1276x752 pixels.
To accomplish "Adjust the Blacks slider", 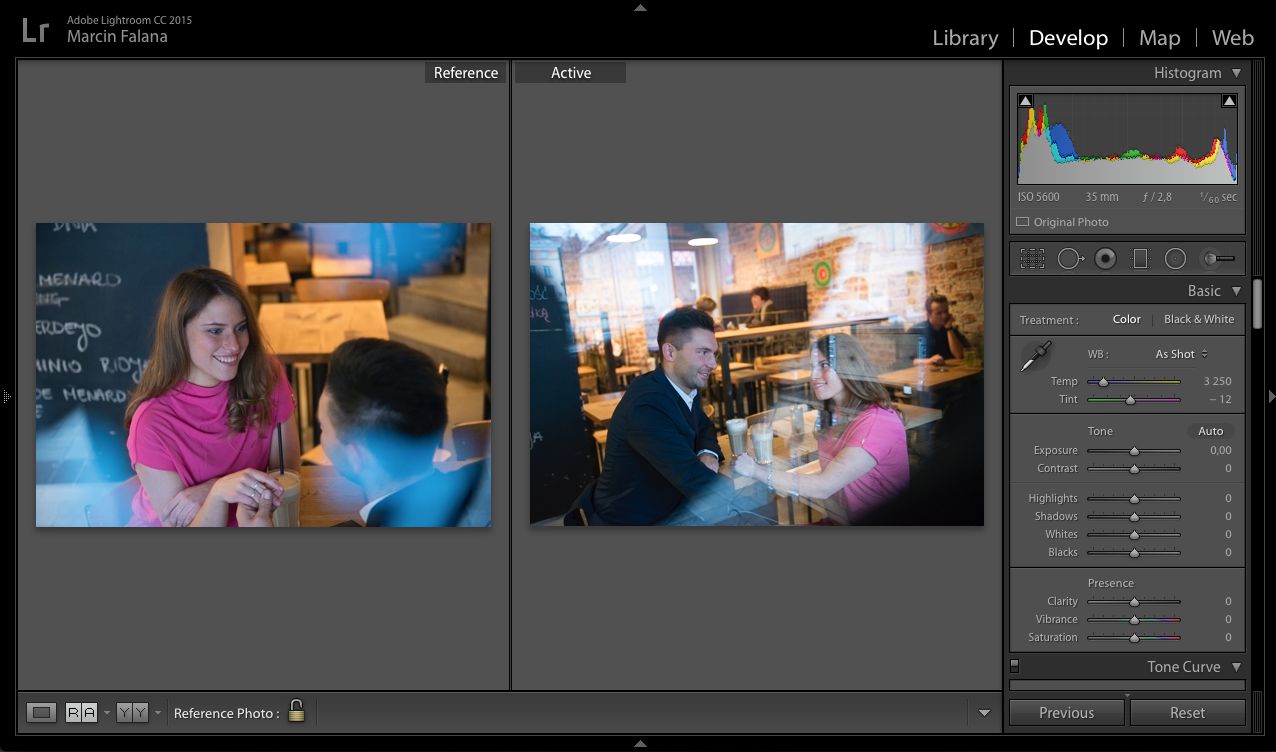I will (1134, 552).
